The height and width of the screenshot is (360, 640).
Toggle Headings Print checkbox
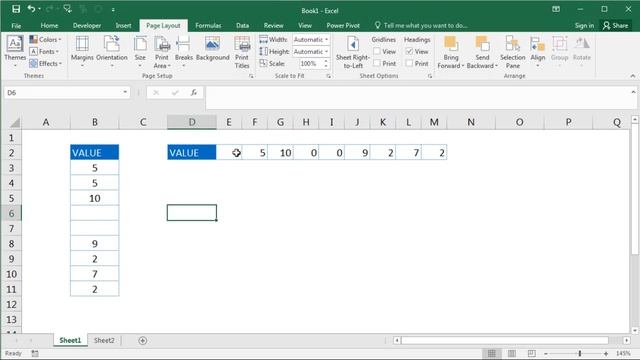tap(409, 63)
